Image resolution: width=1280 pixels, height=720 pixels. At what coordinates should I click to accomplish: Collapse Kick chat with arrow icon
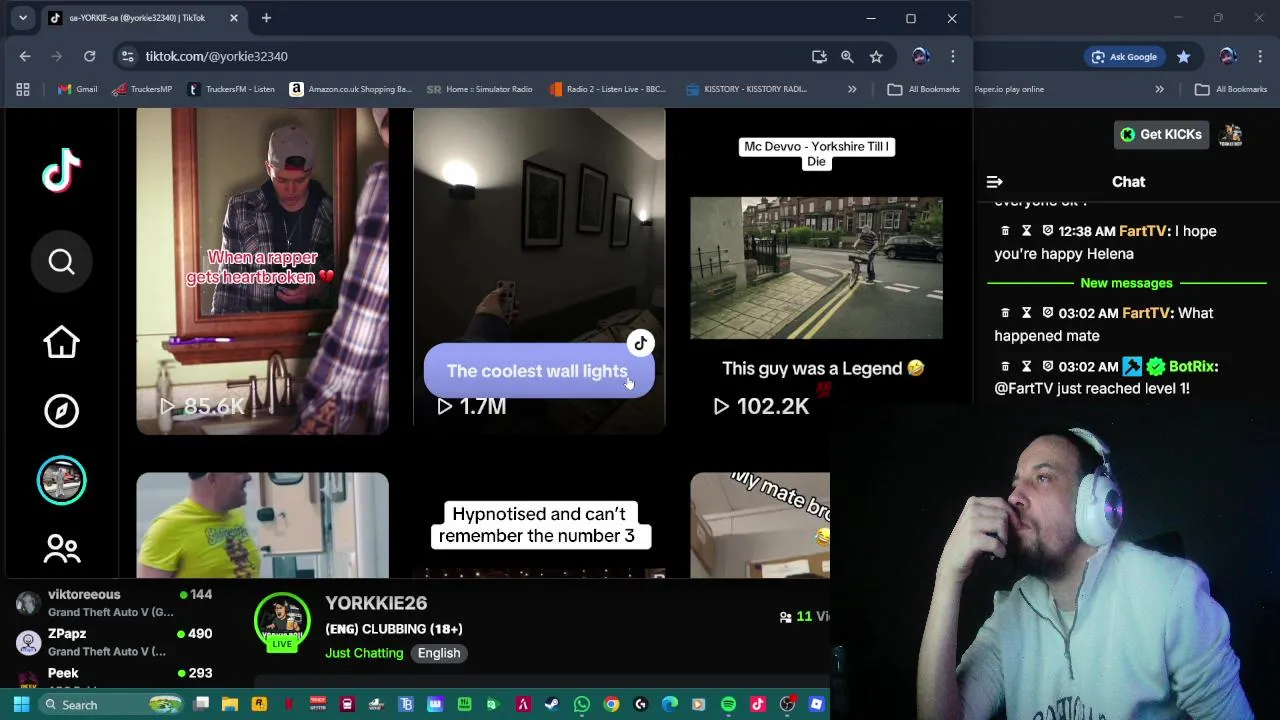point(994,182)
